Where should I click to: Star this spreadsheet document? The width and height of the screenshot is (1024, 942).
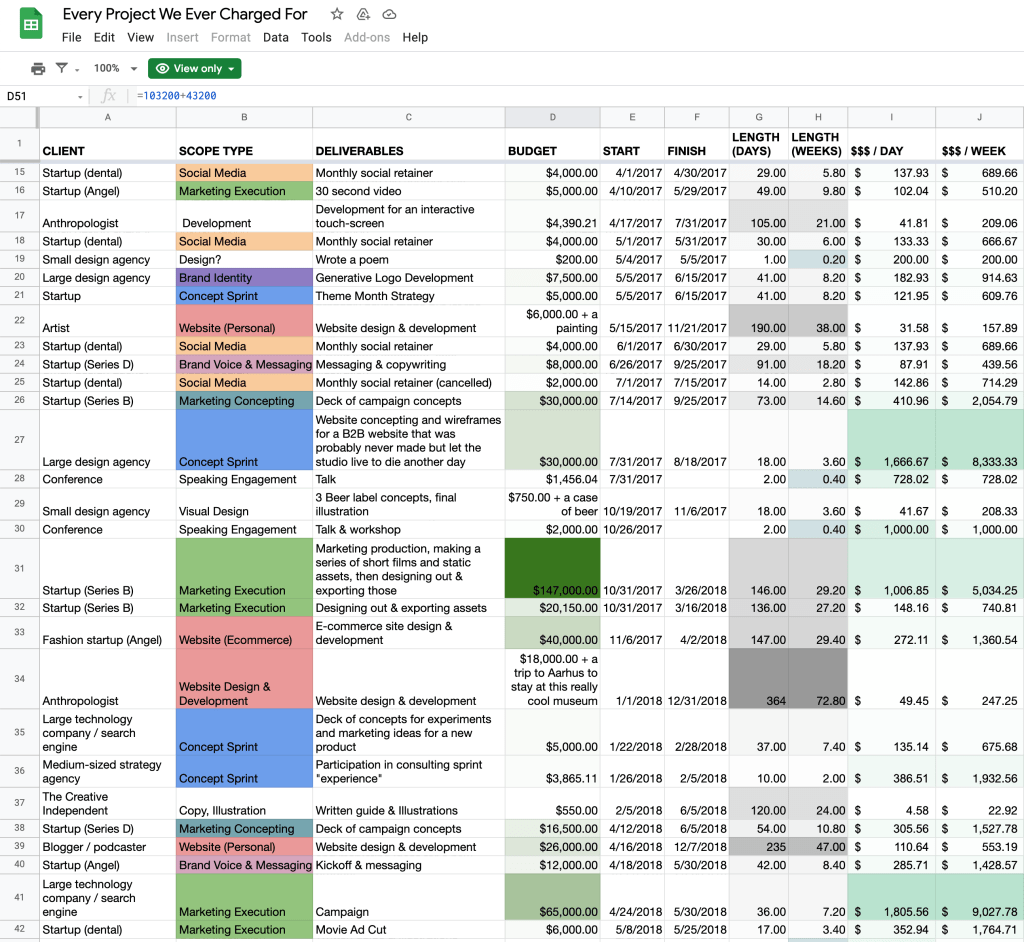pos(337,15)
